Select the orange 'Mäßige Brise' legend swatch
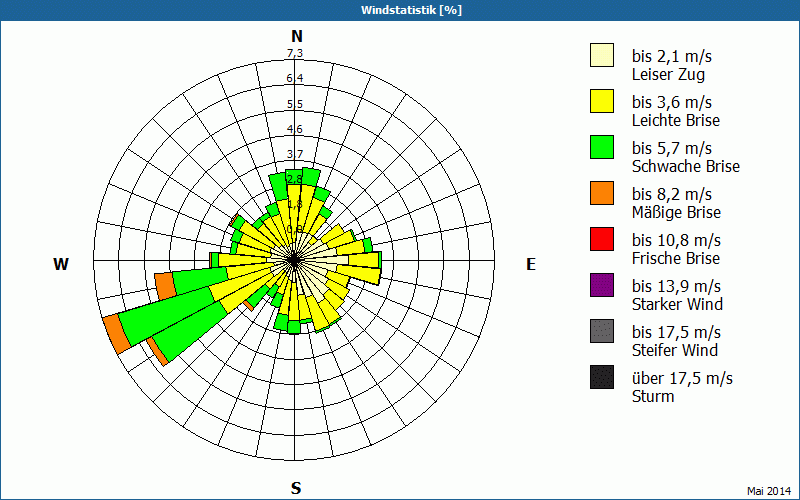This screenshot has width=800, height=500. coord(602,194)
